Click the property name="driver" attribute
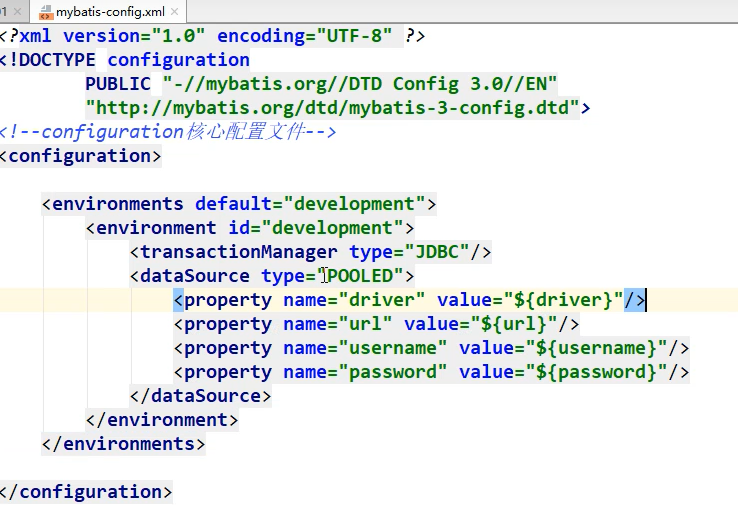The height and width of the screenshot is (505, 738). pyautogui.click(x=354, y=300)
